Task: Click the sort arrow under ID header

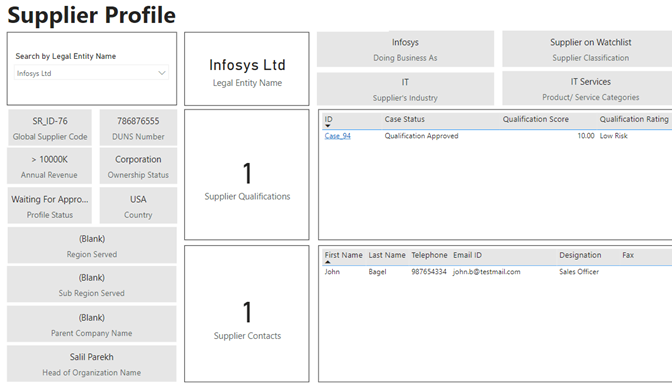Action: click(x=328, y=126)
